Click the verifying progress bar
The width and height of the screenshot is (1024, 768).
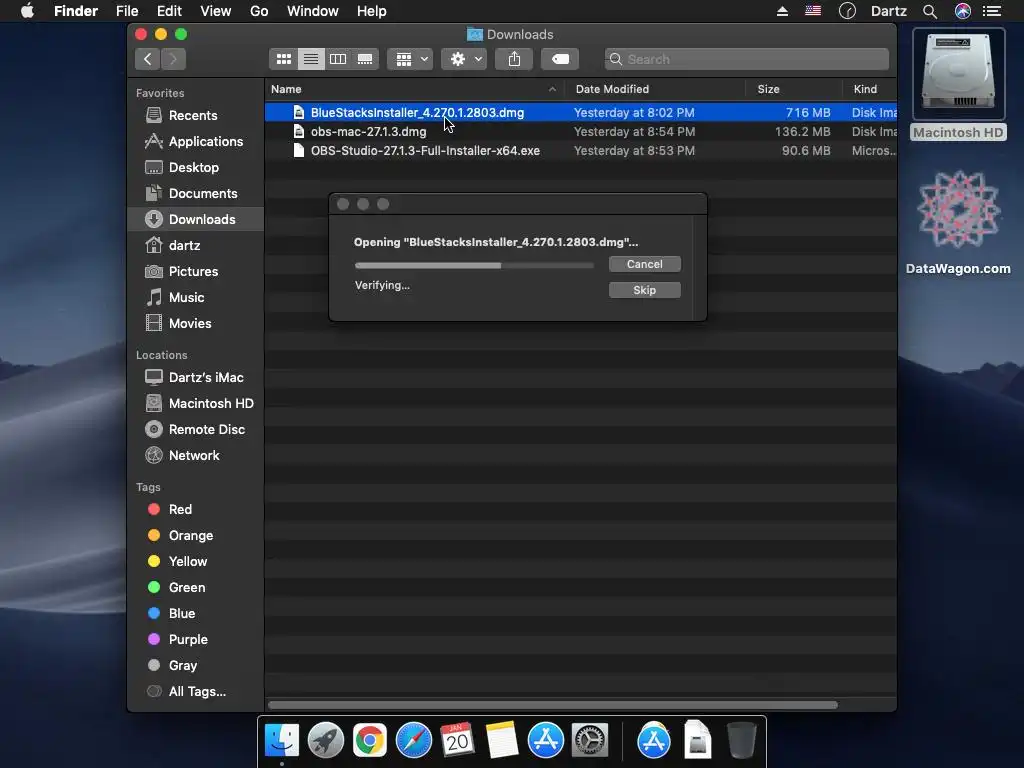coord(474,266)
